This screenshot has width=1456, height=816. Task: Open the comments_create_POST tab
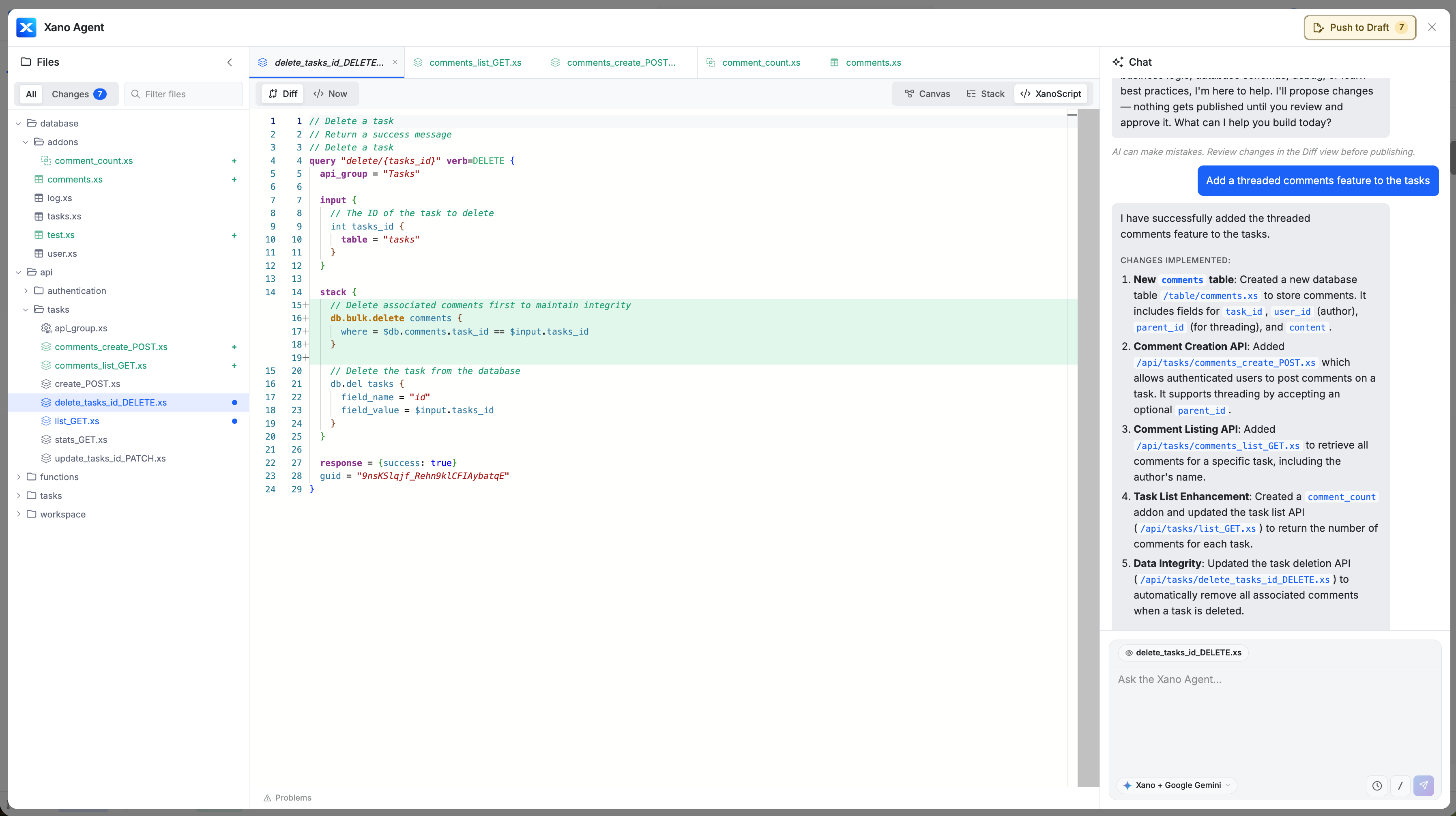coord(619,62)
